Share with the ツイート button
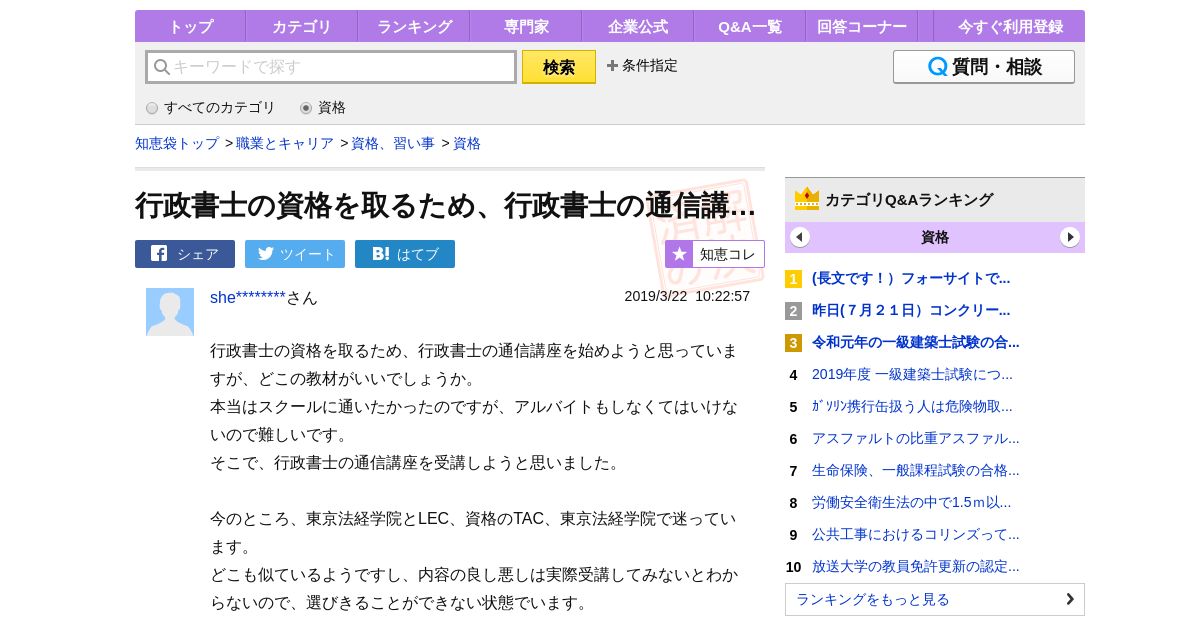This screenshot has width=1200, height=630. (x=295, y=254)
